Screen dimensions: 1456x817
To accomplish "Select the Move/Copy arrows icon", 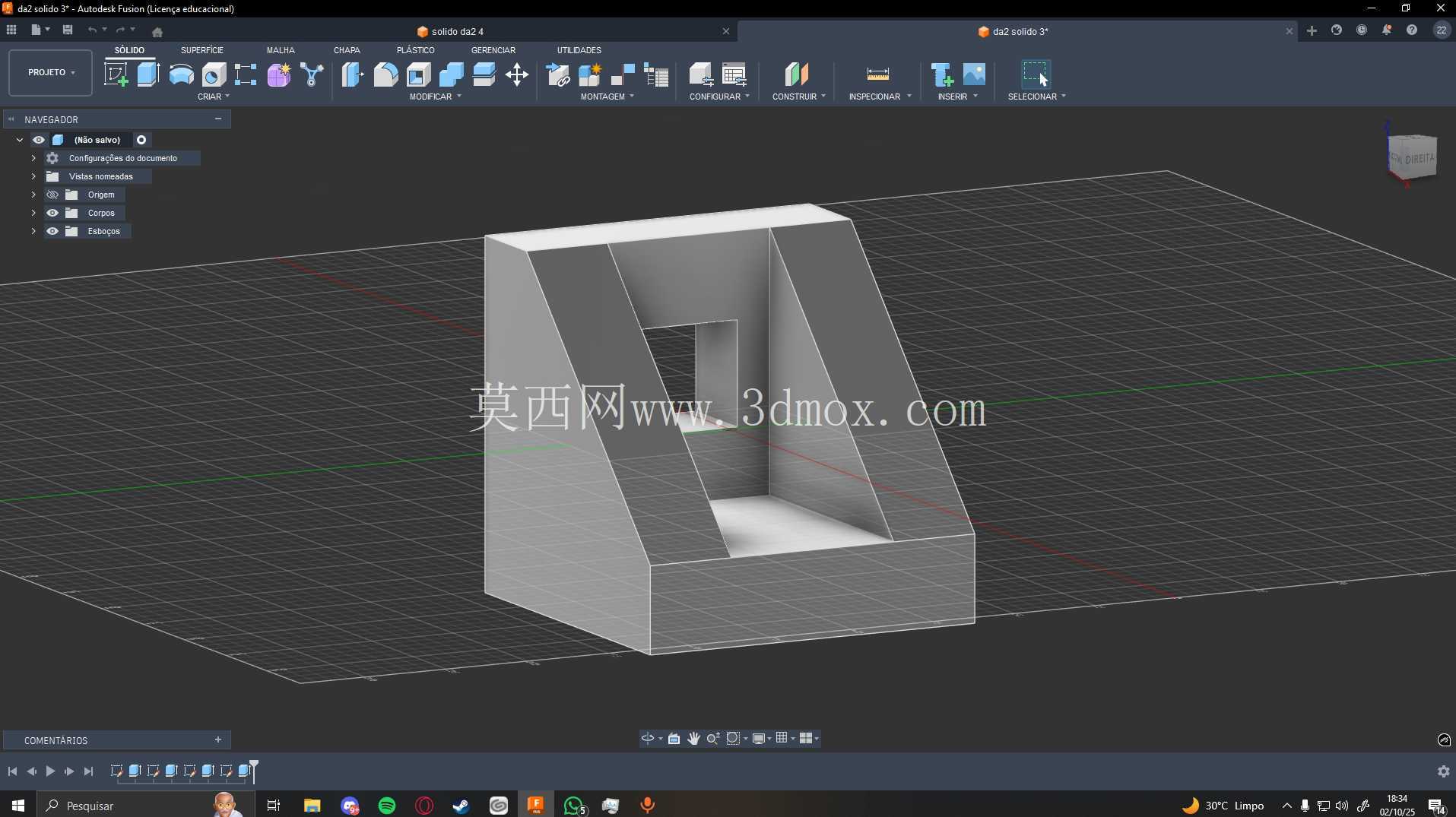I will (x=517, y=74).
